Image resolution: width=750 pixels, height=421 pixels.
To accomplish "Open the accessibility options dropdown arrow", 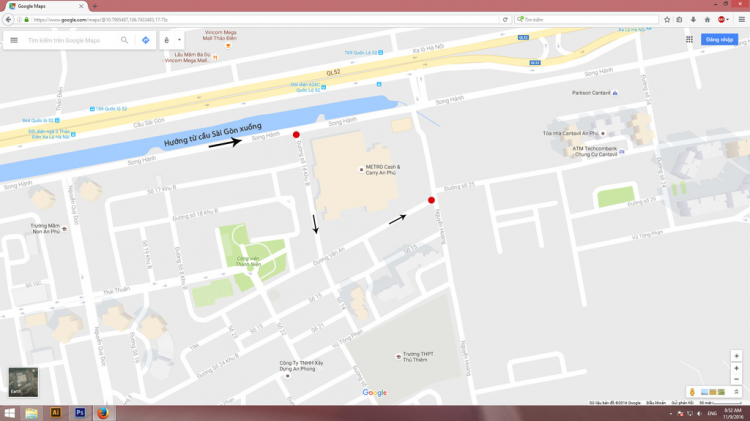I will coord(179,40).
